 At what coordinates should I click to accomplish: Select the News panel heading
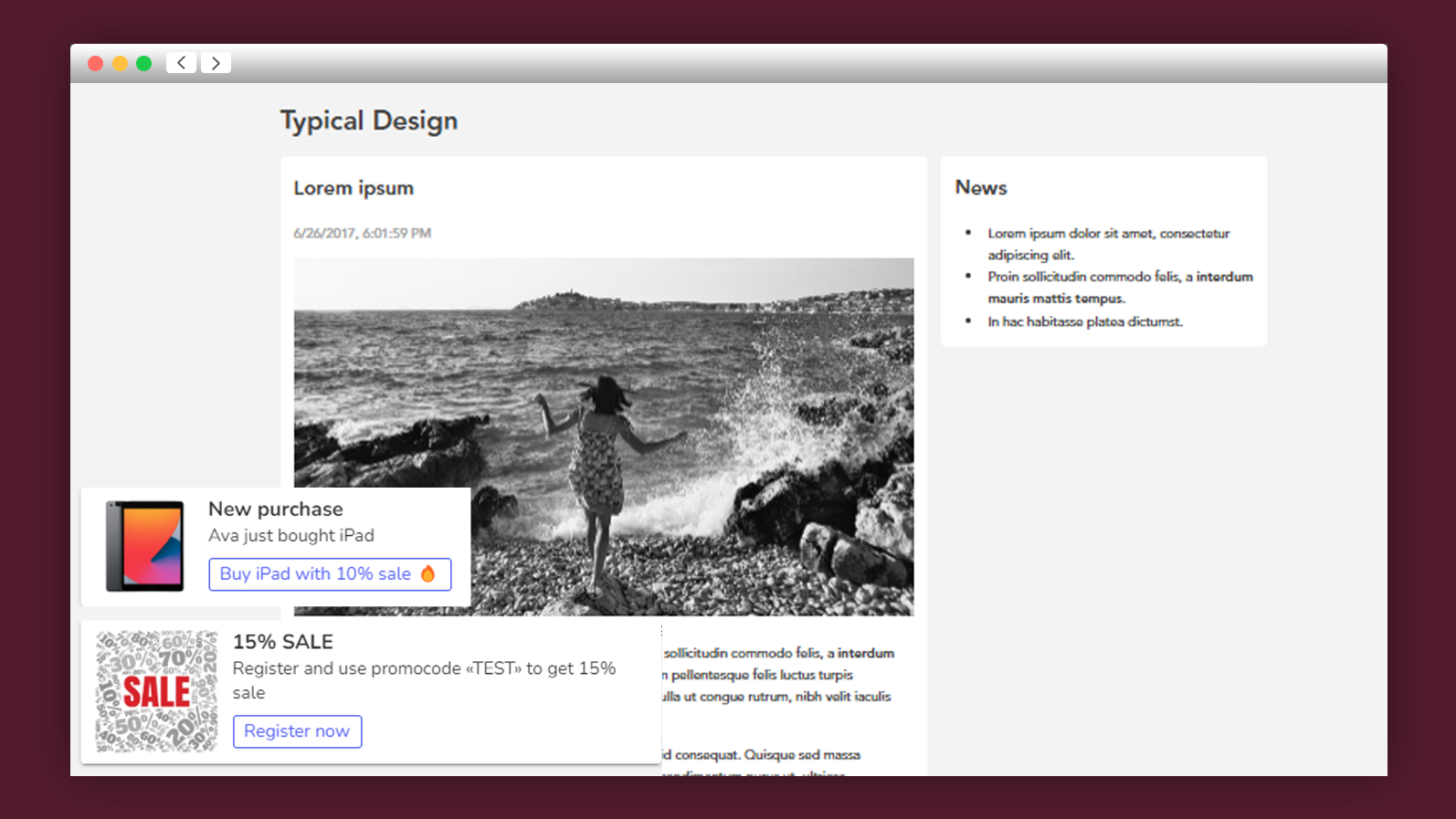coord(980,187)
